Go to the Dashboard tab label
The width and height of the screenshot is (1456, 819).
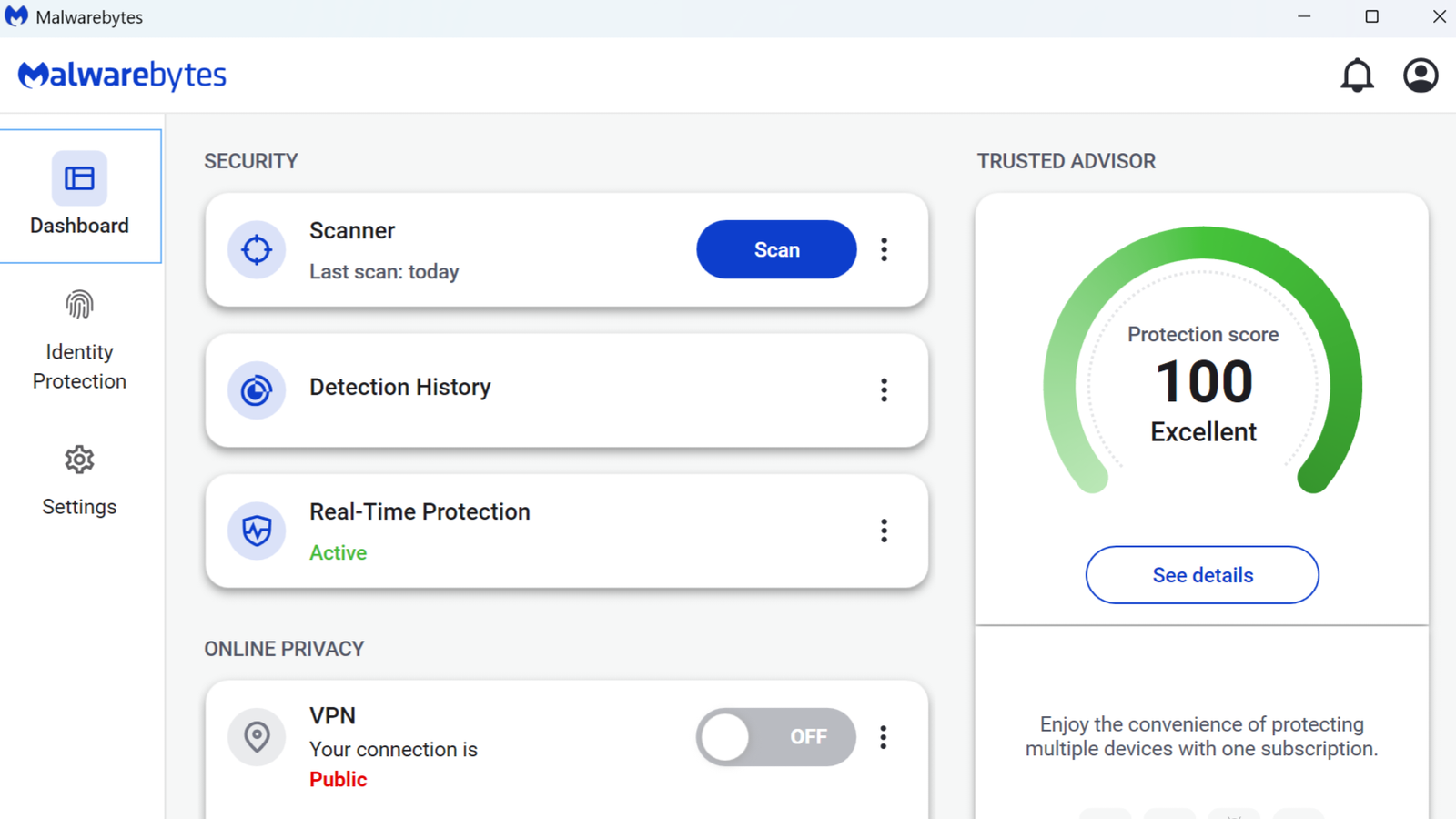(79, 226)
